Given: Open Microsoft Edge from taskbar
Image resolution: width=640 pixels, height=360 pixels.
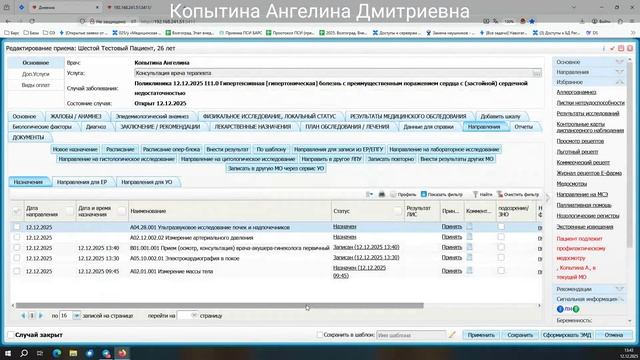Looking at the screenshot, I should [57, 353].
